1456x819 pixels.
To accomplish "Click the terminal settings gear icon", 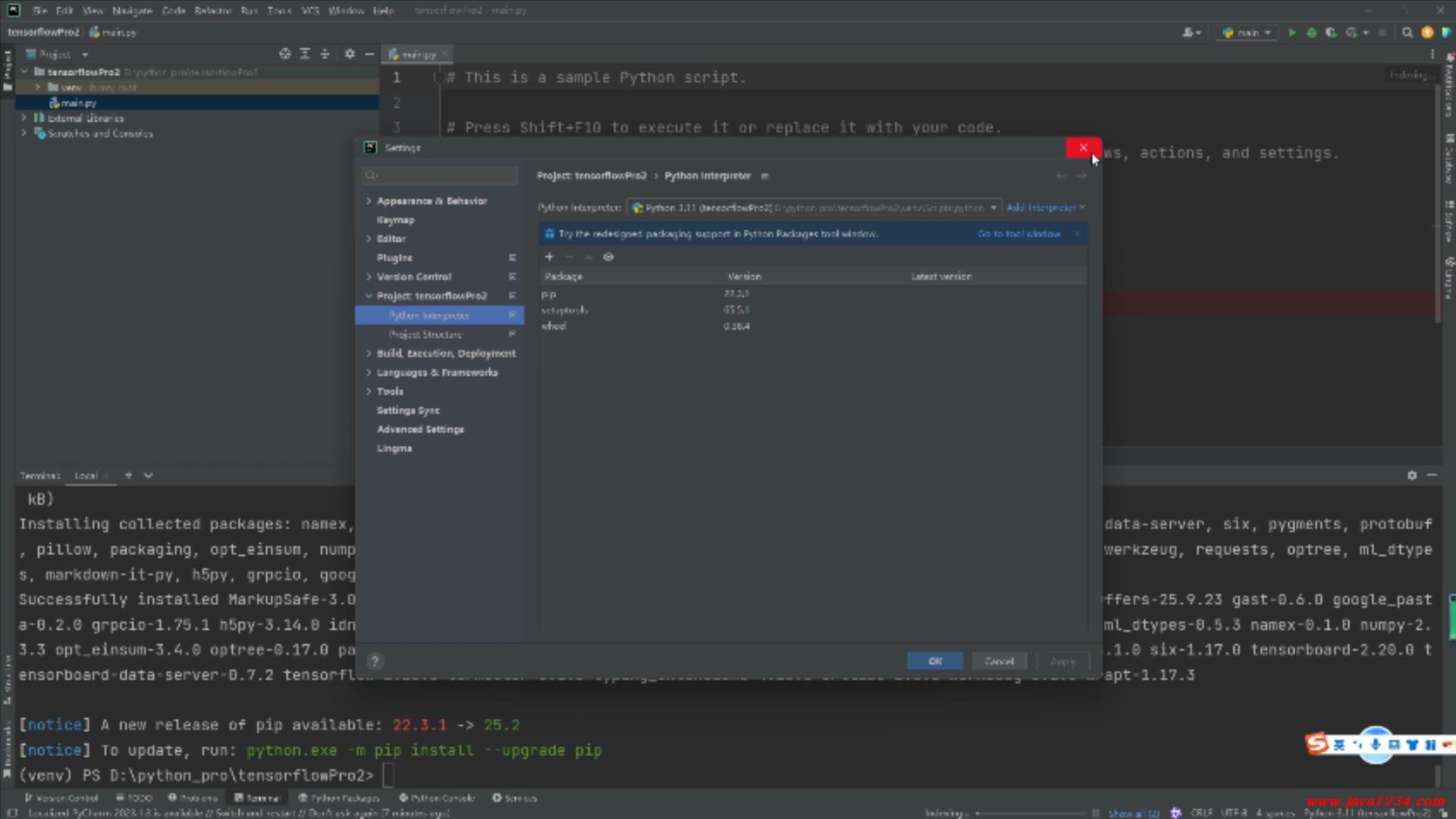I will (1411, 475).
